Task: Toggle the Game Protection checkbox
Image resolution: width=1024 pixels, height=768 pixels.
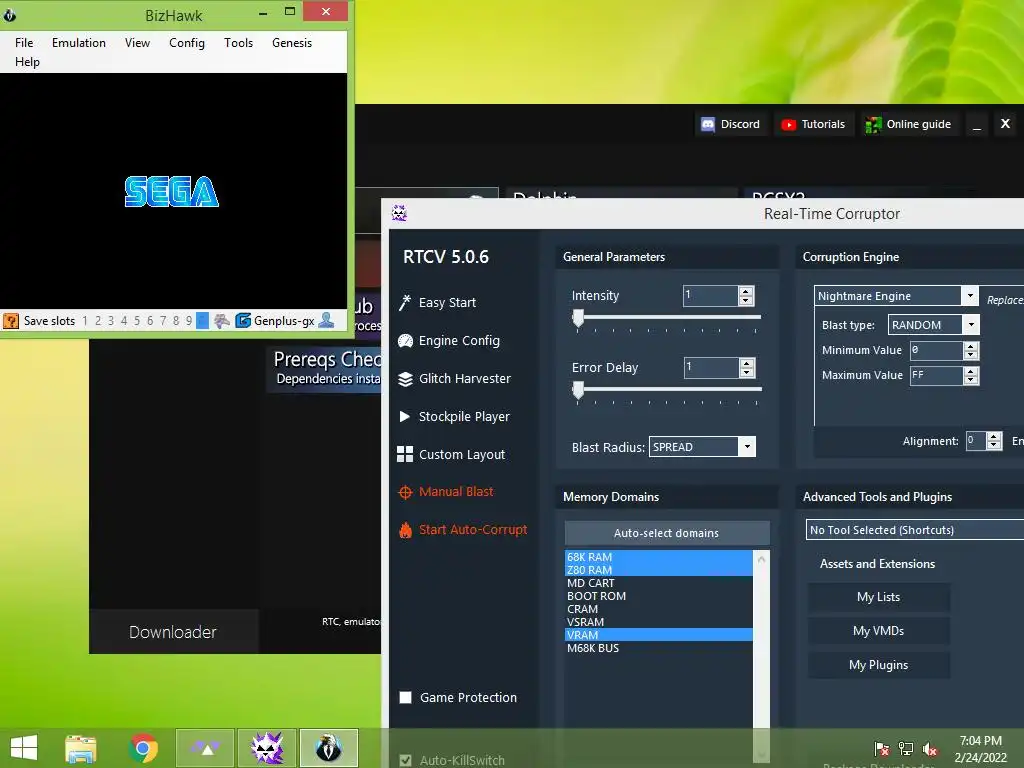Action: pos(406,697)
